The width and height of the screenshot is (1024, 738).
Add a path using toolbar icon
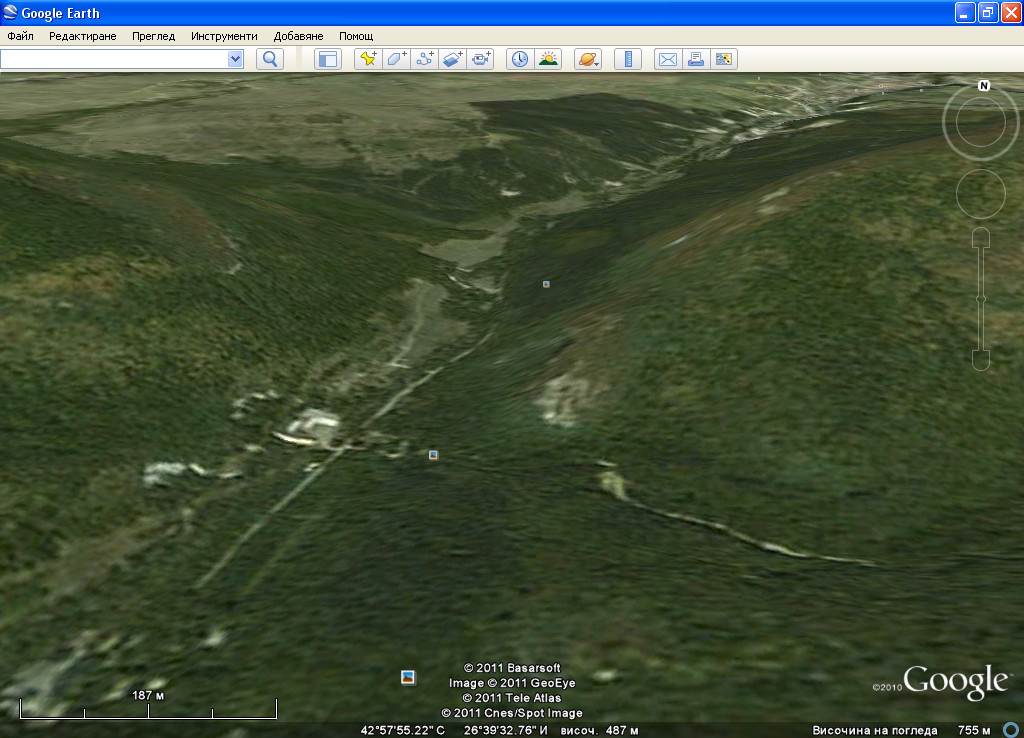coord(425,59)
